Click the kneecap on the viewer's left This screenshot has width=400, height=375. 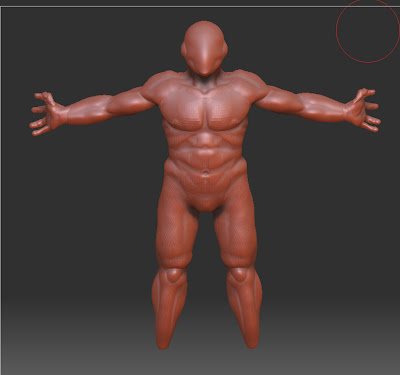pyautogui.click(x=174, y=275)
